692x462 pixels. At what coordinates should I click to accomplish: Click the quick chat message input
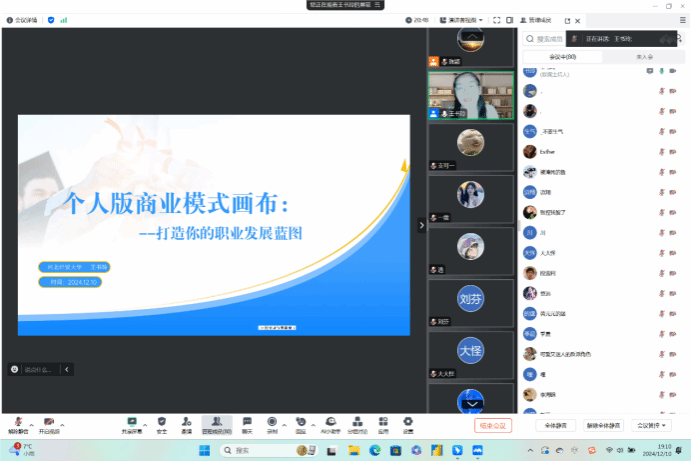coord(40,369)
